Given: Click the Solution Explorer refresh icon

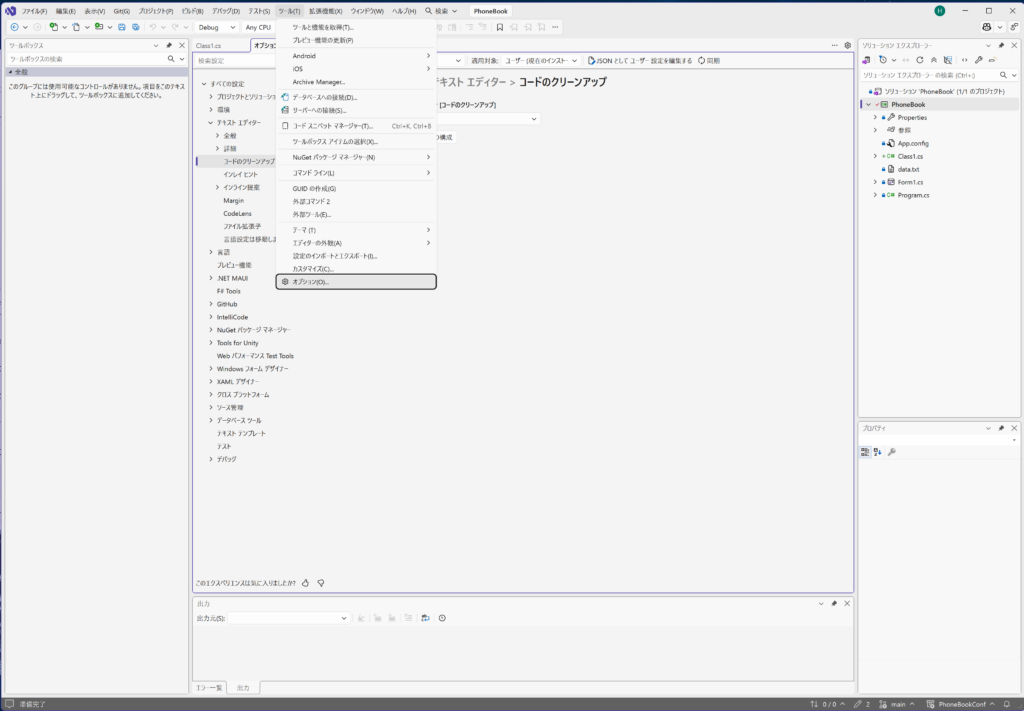Looking at the screenshot, I should point(919,60).
